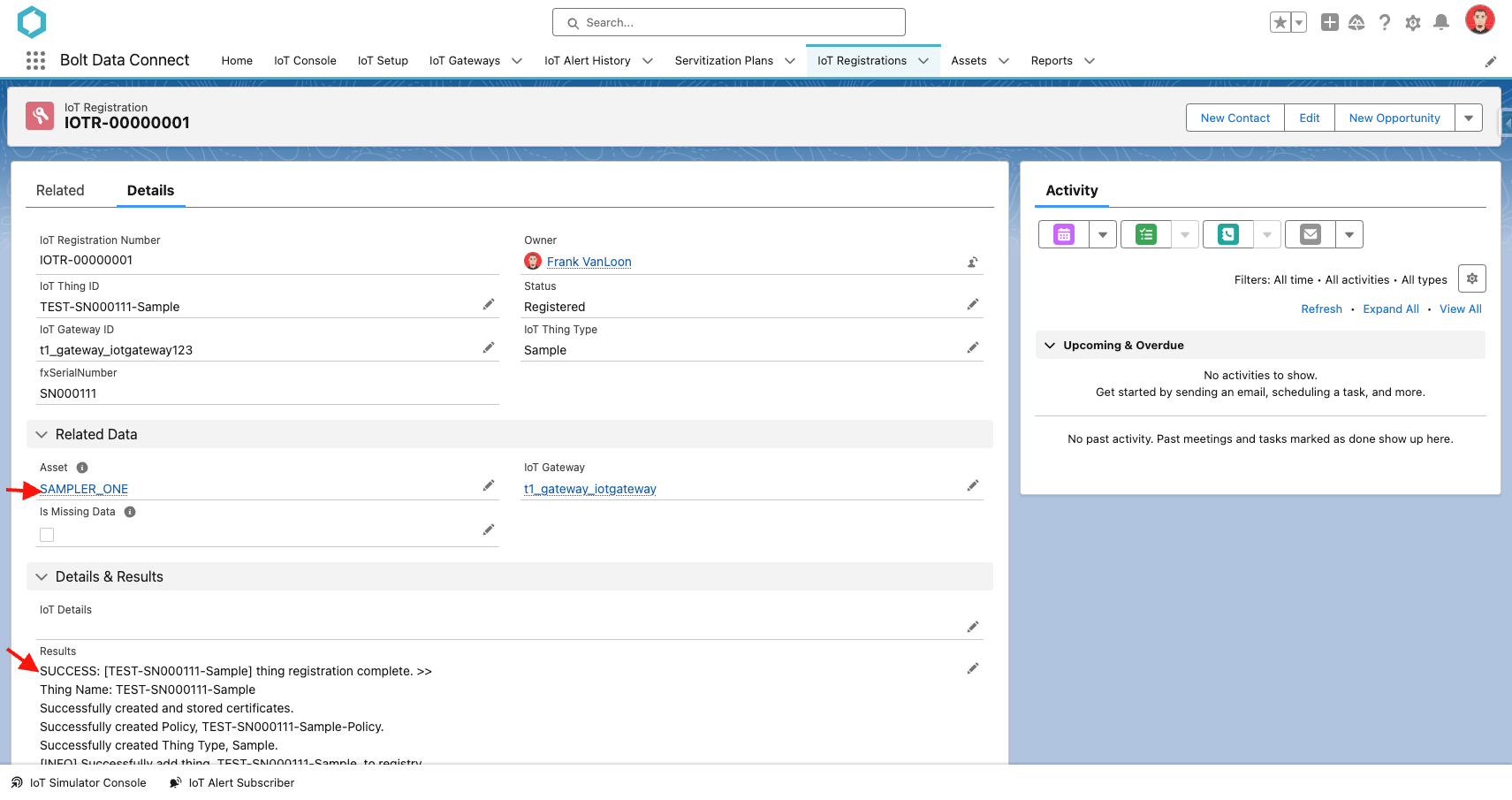
Task: Click Expand All in Activity
Action: coord(1391,309)
